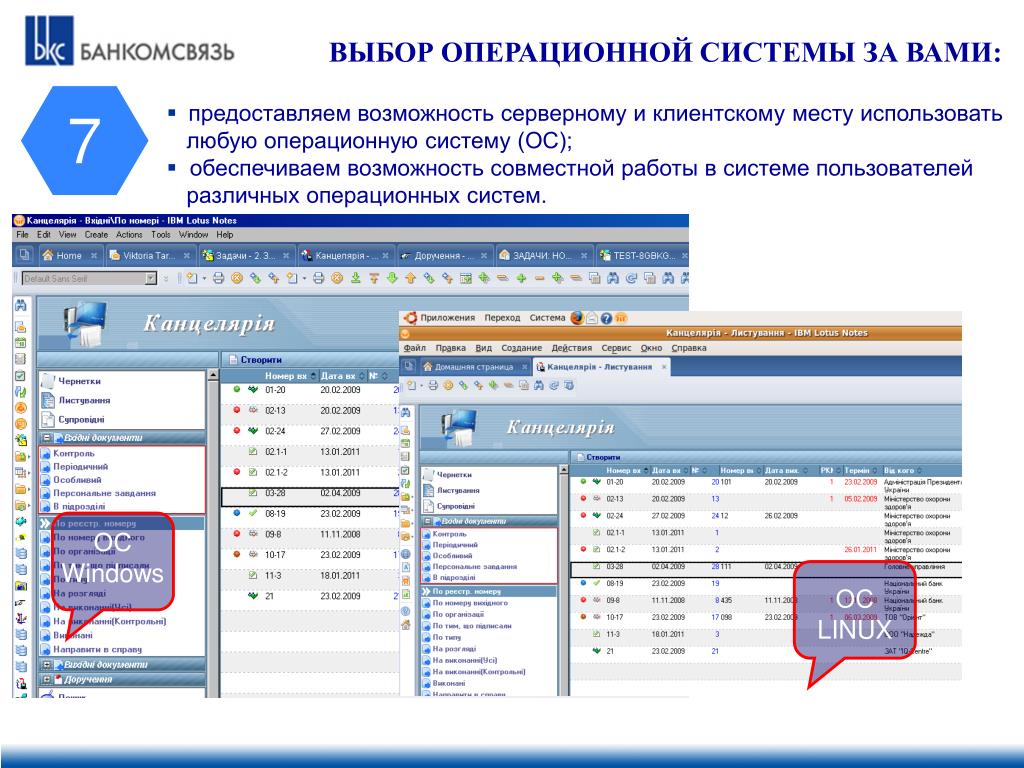Select Контроль in the Windows navigation pane
The width and height of the screenshot is (1024, 768).
tap(73, 453)
